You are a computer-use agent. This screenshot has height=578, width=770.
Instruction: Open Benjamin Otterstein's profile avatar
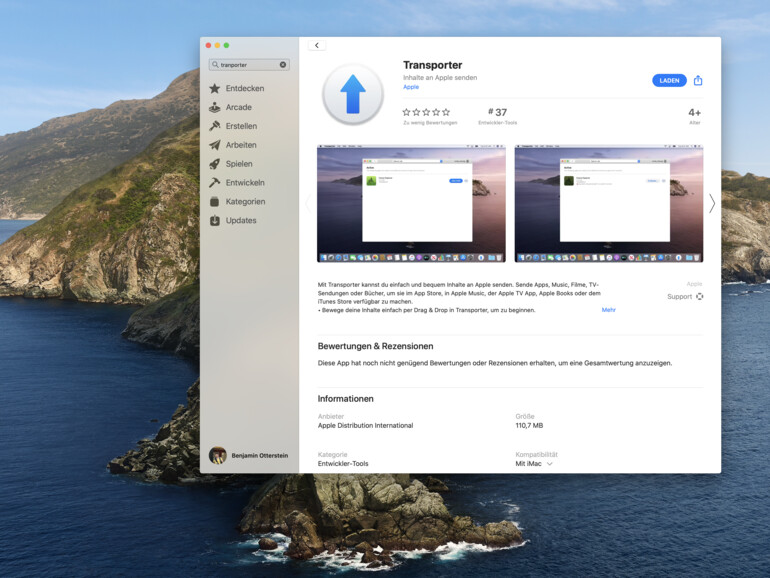point(218,455)
